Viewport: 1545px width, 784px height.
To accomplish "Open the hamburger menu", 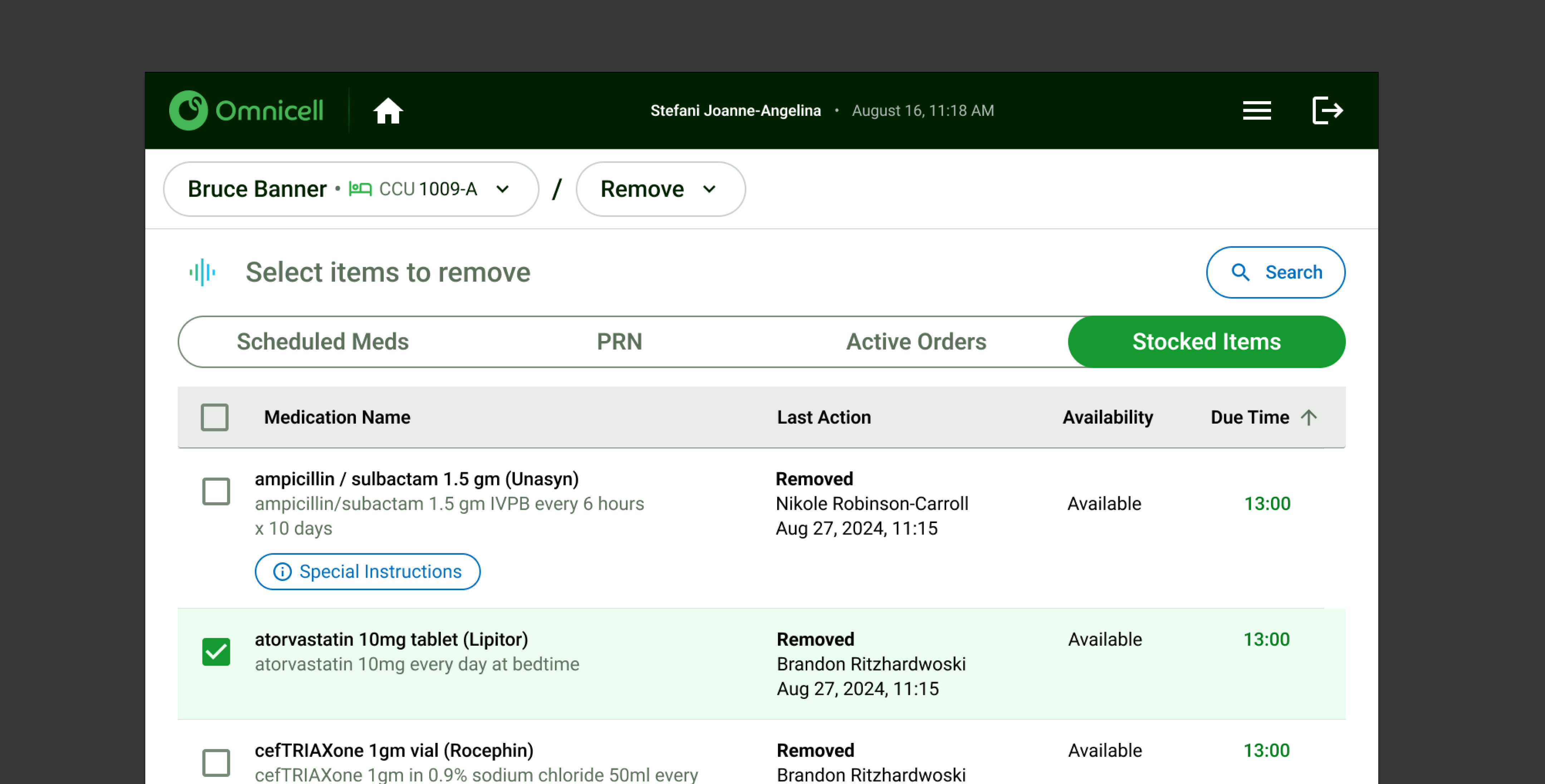I will coord(1256,111).
